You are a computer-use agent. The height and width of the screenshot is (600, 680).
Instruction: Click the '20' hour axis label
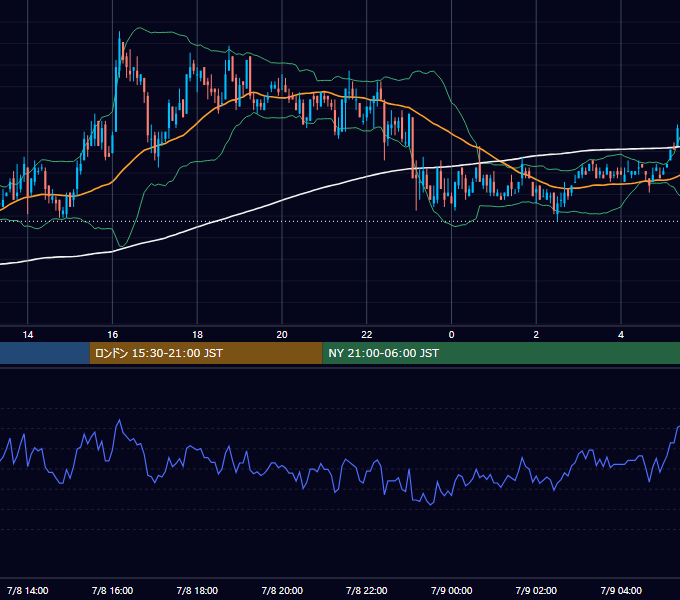pos(282,335)
